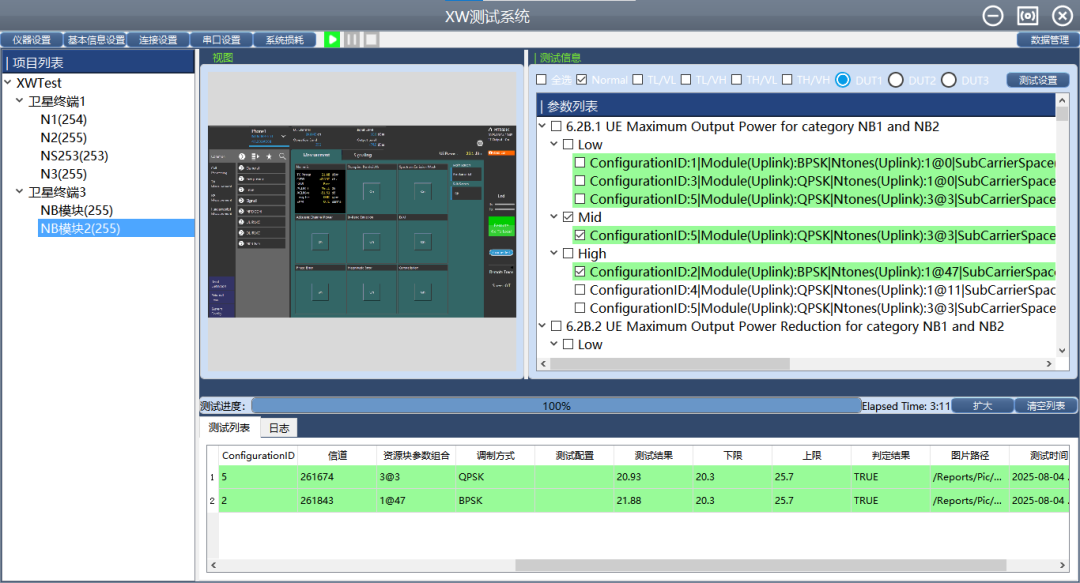
Task: Click the 清空列表 button
Action: pos(1046,406)
